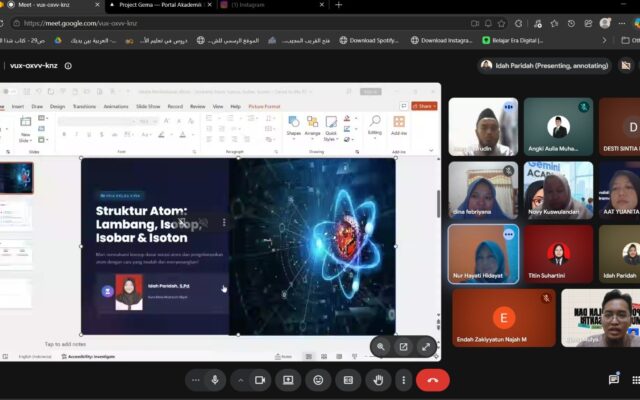
Task: Switch to Project Gema Portal Akademik browser tab
Action: point(160,5)
